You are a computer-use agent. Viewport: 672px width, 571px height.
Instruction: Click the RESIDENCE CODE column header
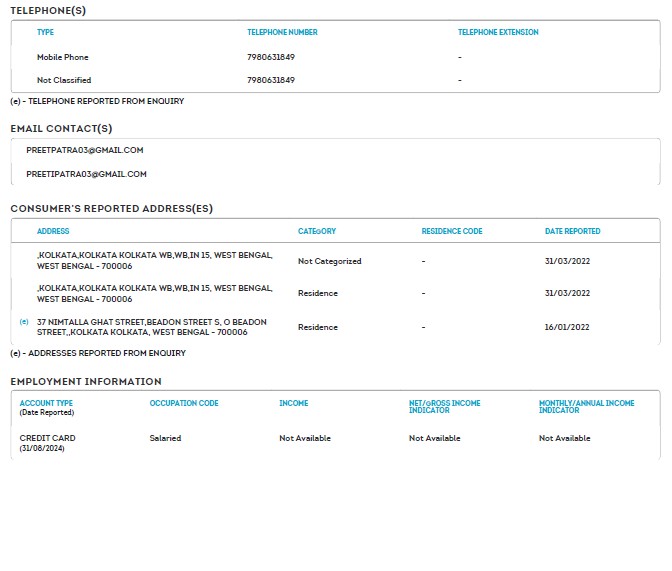tap(451, 231)
